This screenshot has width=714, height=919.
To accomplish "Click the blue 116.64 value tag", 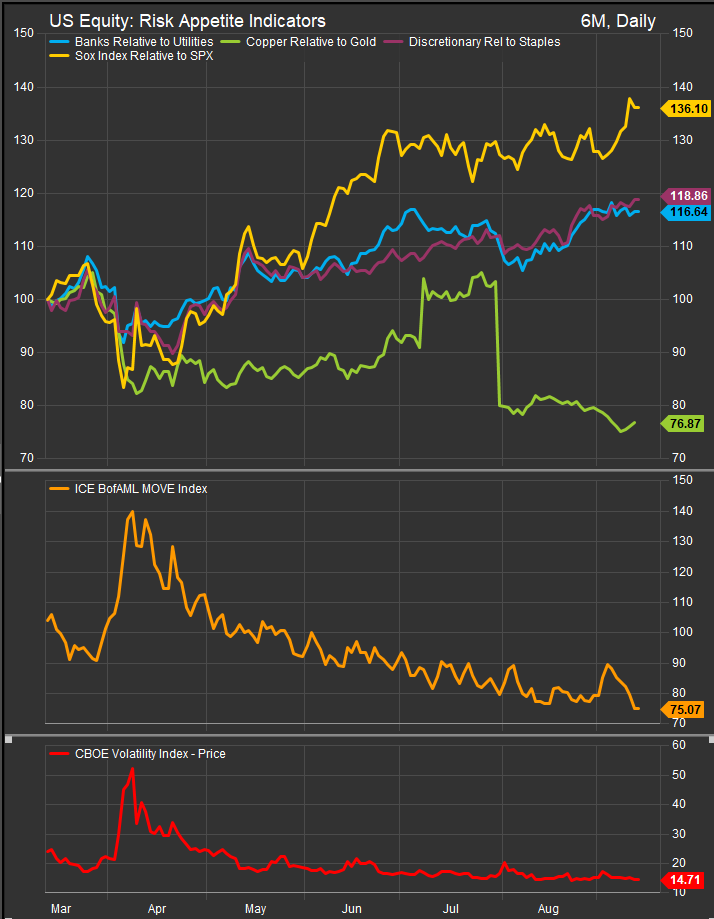I will click(x=685, y=212).
